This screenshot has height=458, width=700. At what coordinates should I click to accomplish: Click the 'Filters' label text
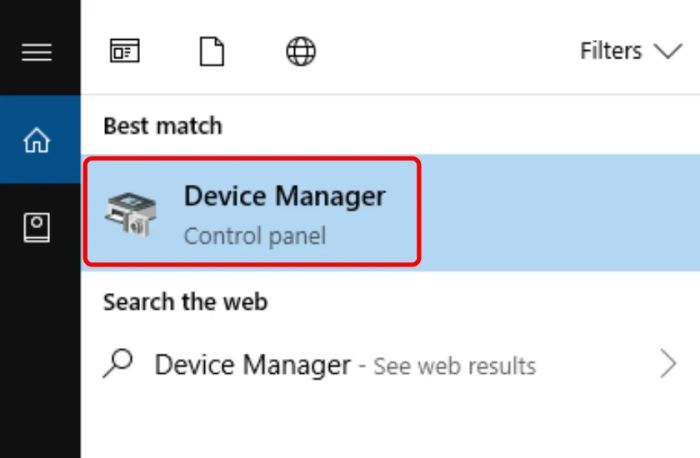[x=611, y=50]
